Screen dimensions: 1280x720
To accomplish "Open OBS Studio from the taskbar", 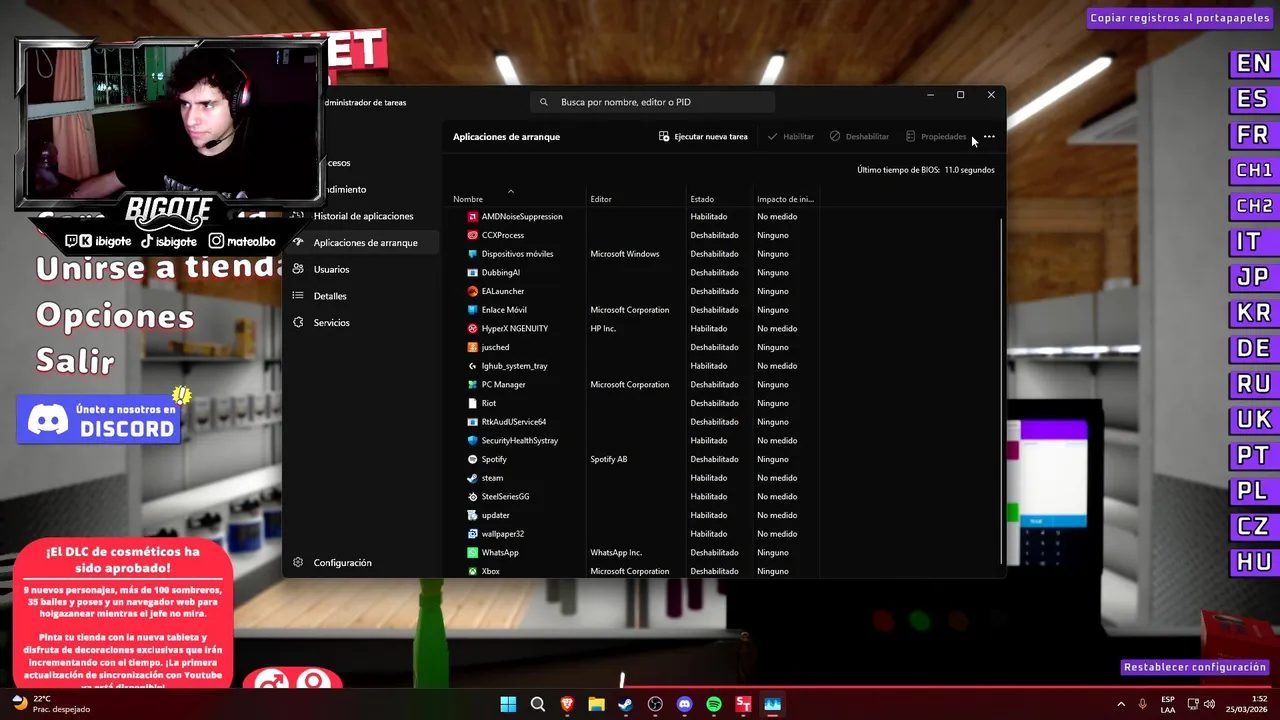I will (655, 704).
